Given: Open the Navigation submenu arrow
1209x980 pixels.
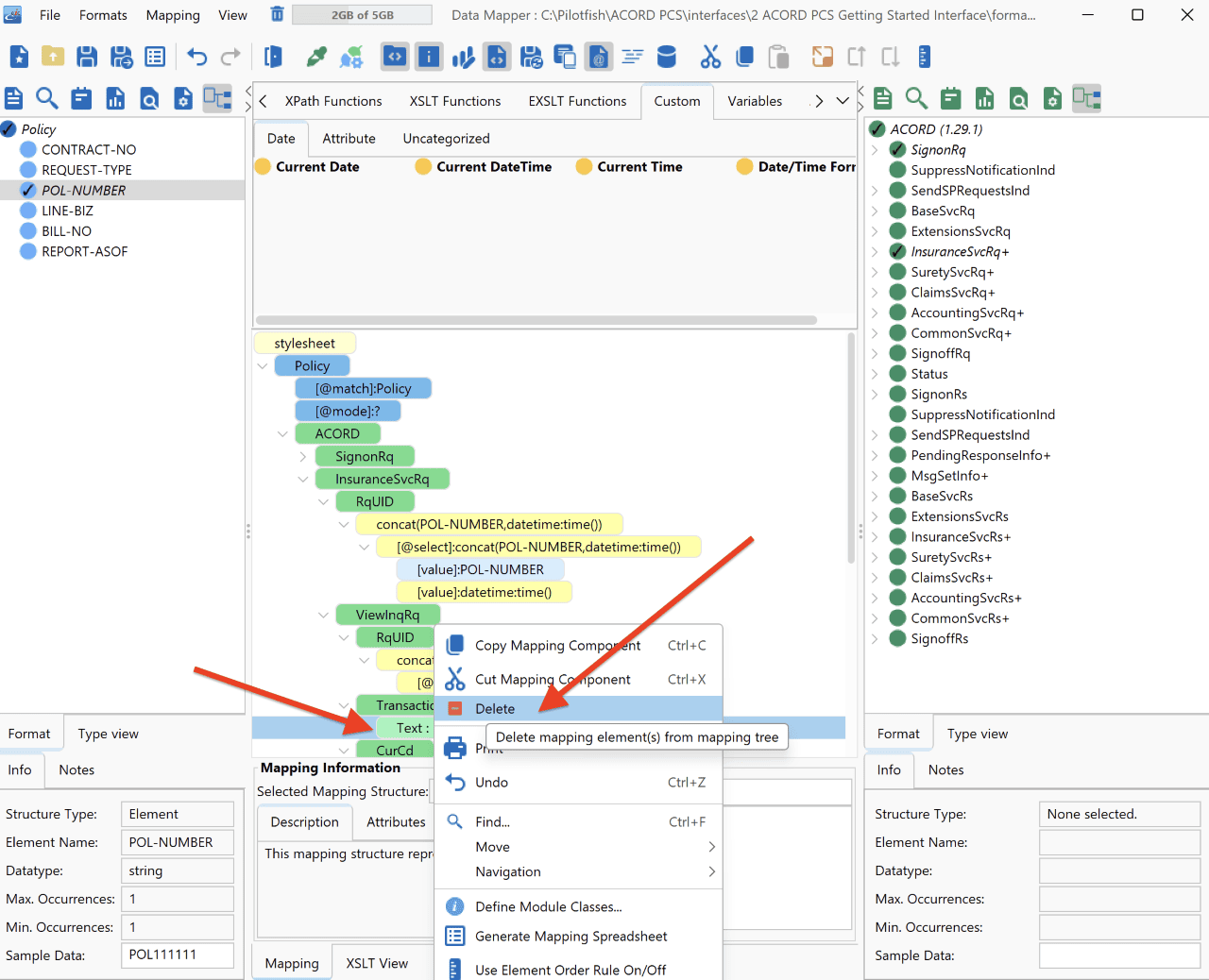Looking at the screenshot, I should (x=712, y=871).
